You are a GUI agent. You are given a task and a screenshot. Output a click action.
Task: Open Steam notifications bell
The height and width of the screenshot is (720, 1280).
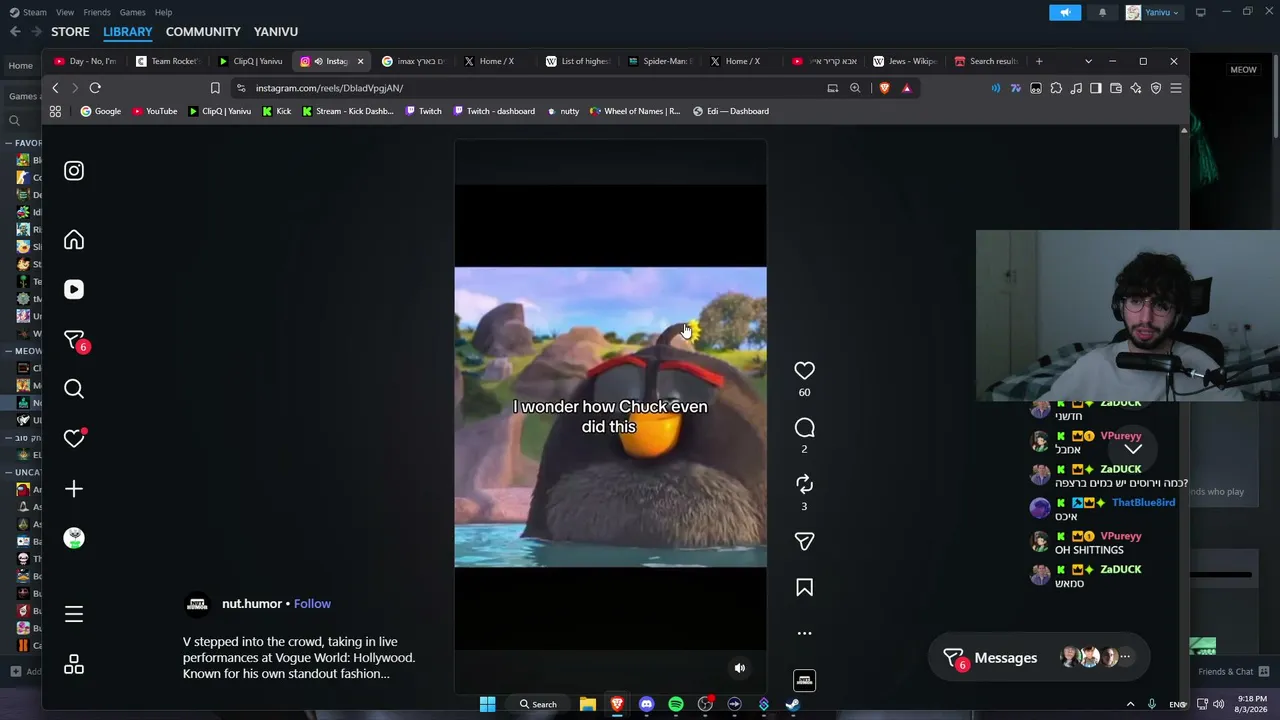(1102, 12)
